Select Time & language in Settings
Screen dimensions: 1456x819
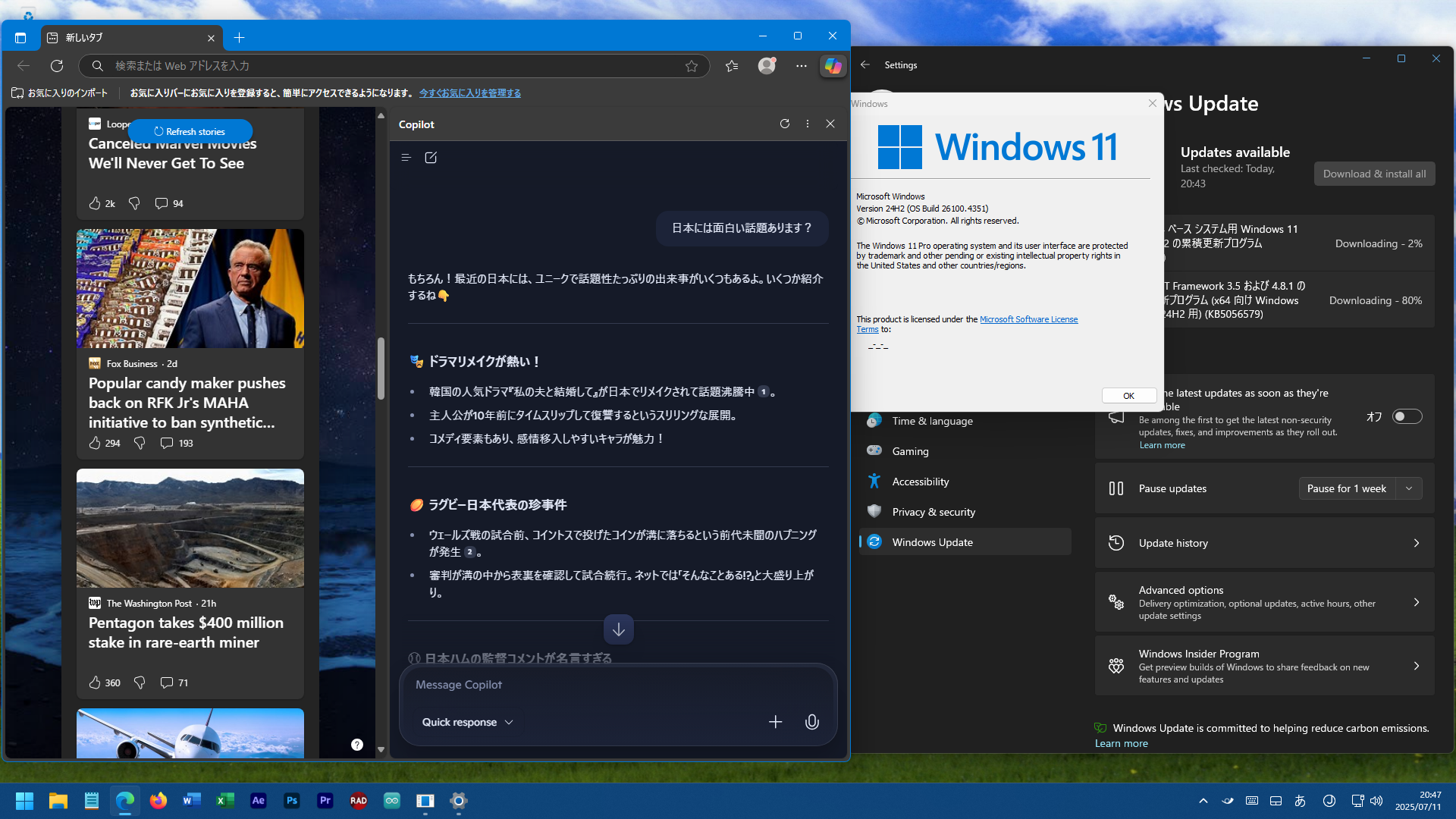[965, 421]
